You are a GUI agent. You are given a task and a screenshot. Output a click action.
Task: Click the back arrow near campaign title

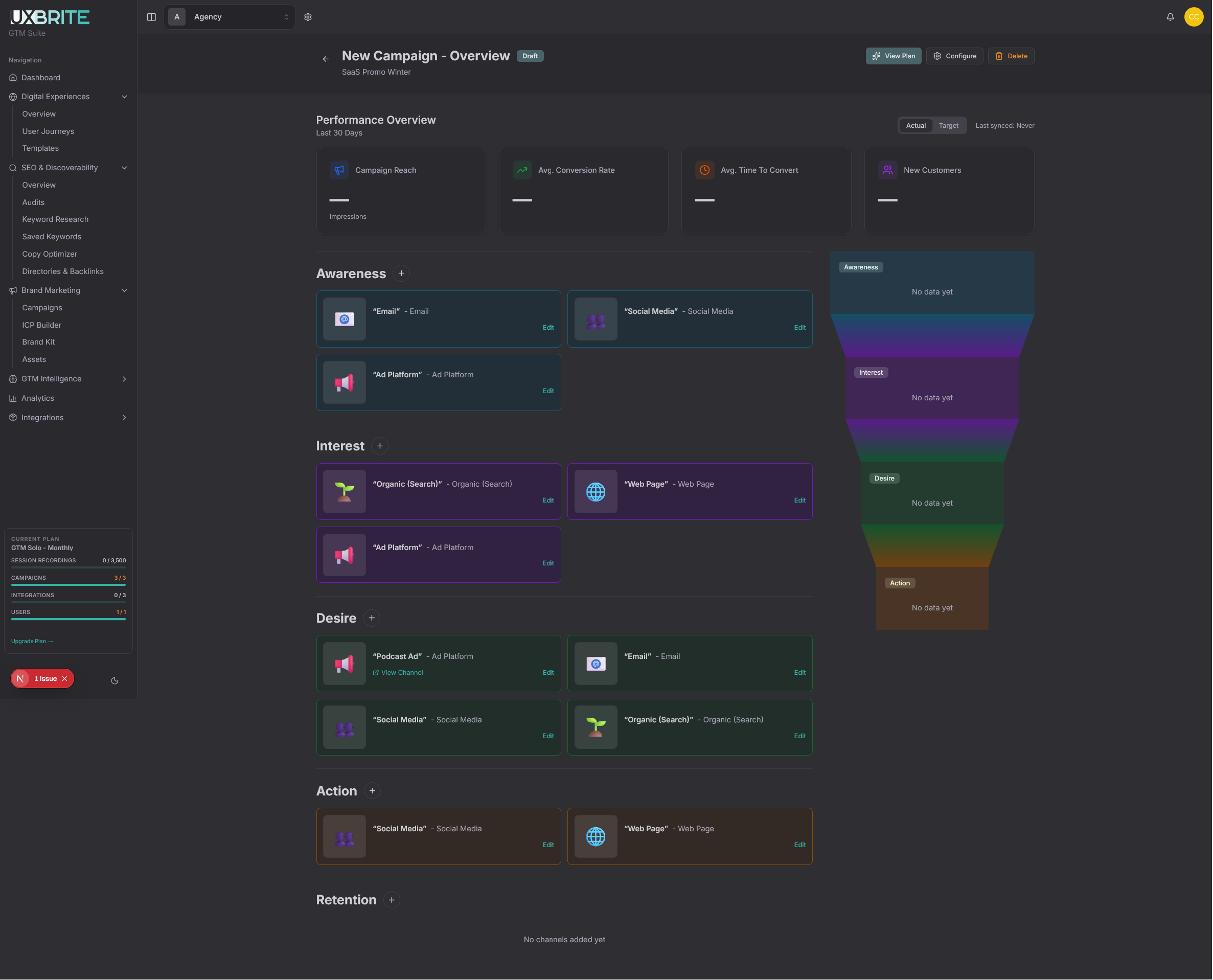pos(326,59)
